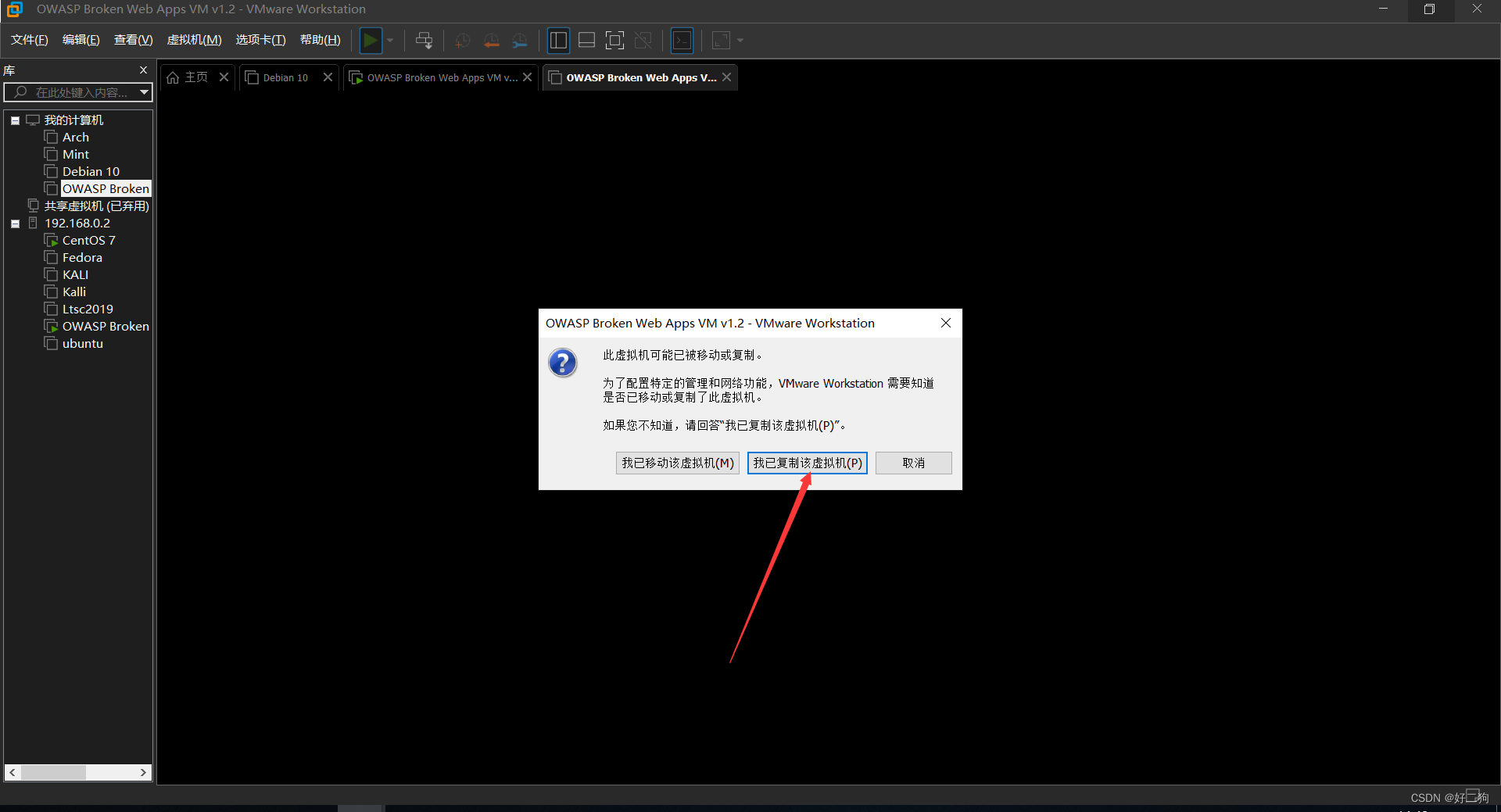
Task: Close the running OWASP tab
Action: [528, 77]
